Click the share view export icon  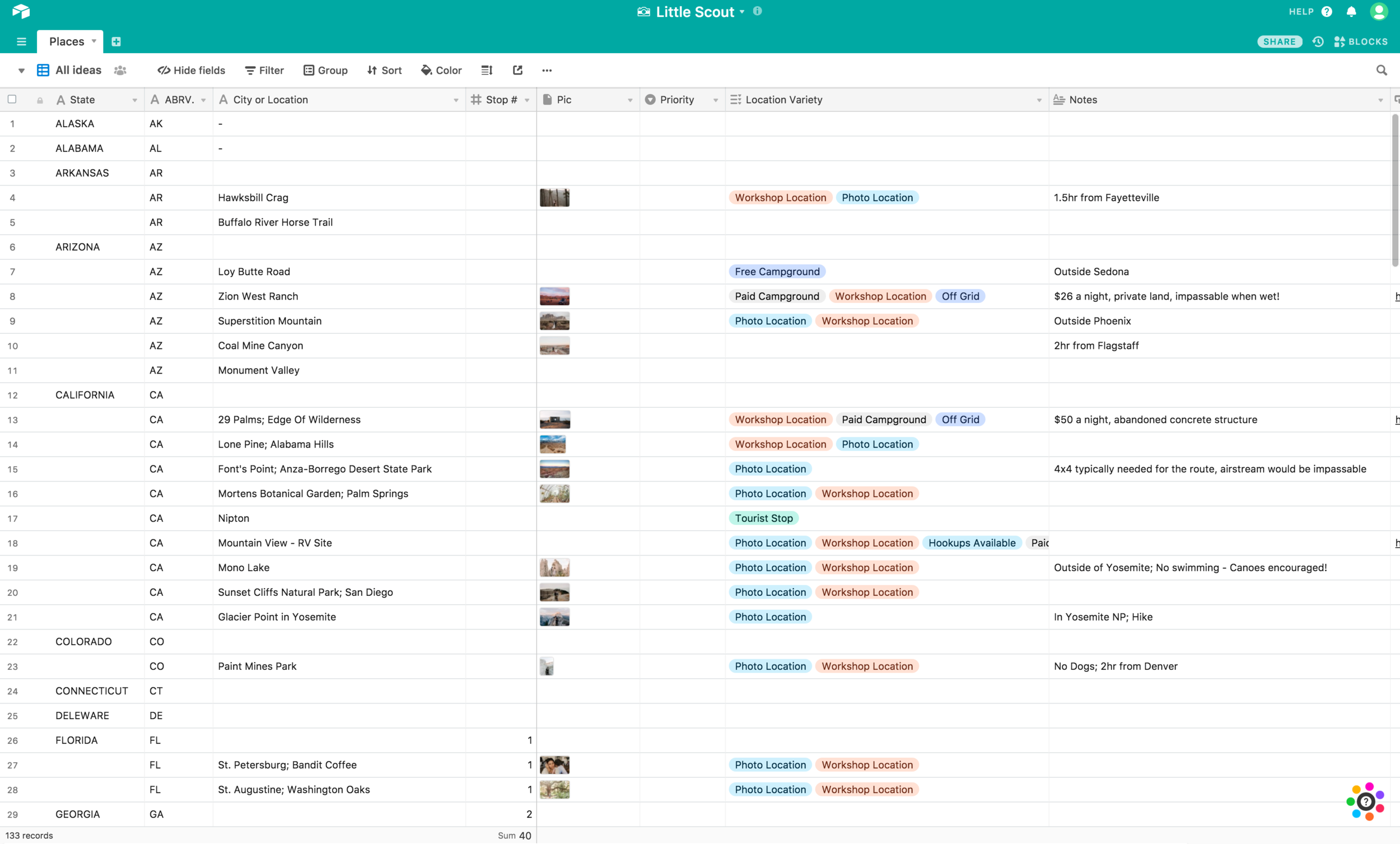pos(517,70)
